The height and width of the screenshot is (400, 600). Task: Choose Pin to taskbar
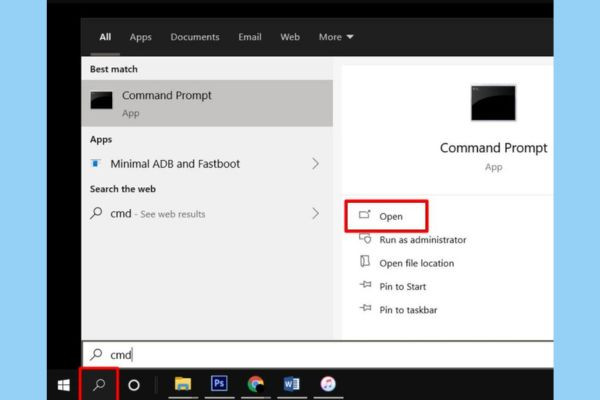pyautogui.click(x=408, y=310)
